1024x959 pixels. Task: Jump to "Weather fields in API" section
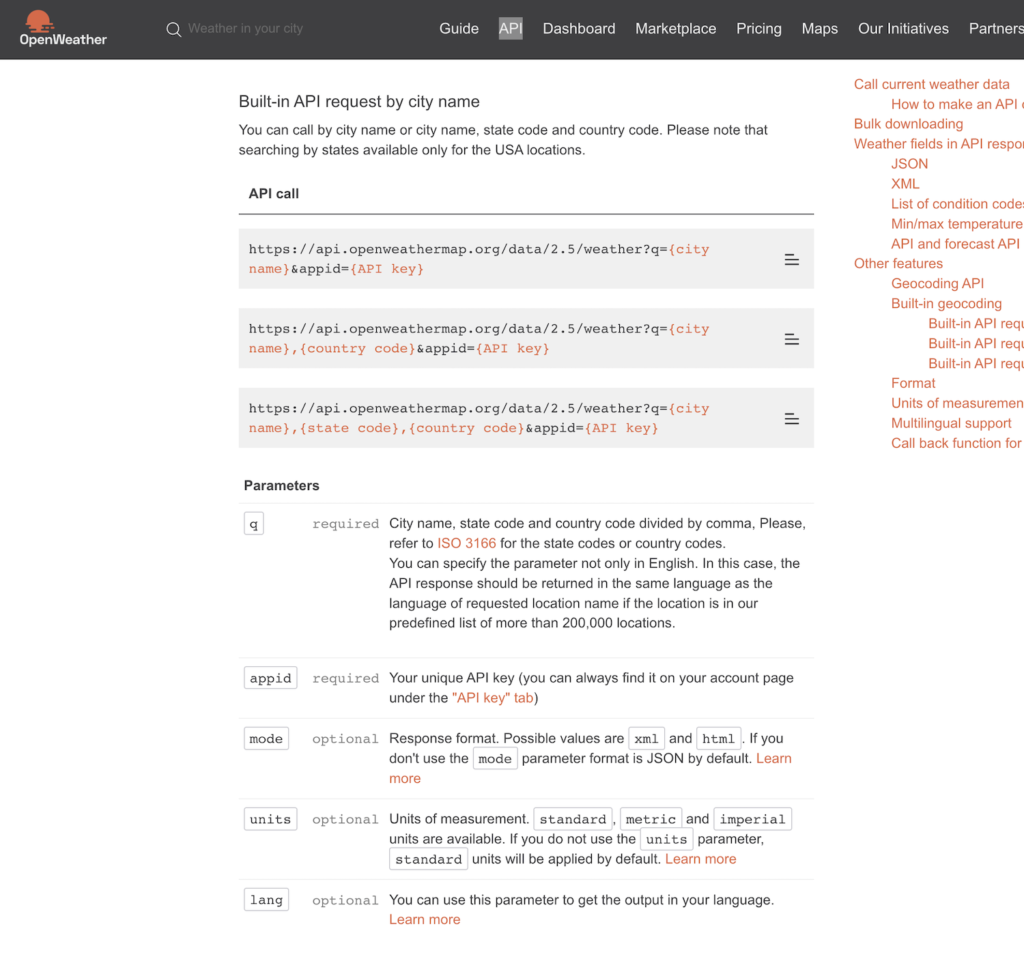938,144
